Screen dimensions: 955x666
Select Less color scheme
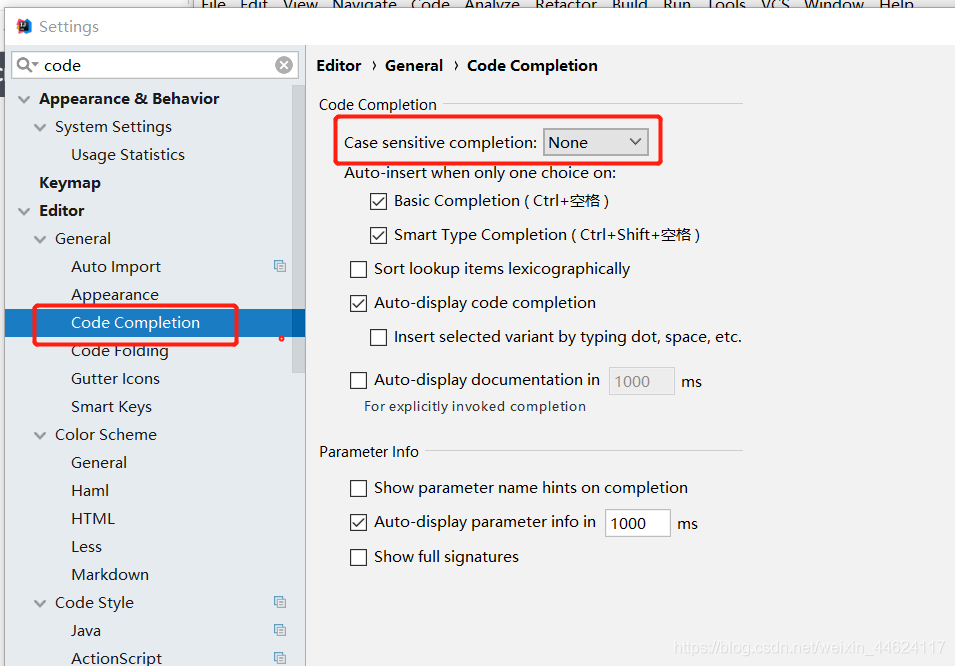click(86, 547)
